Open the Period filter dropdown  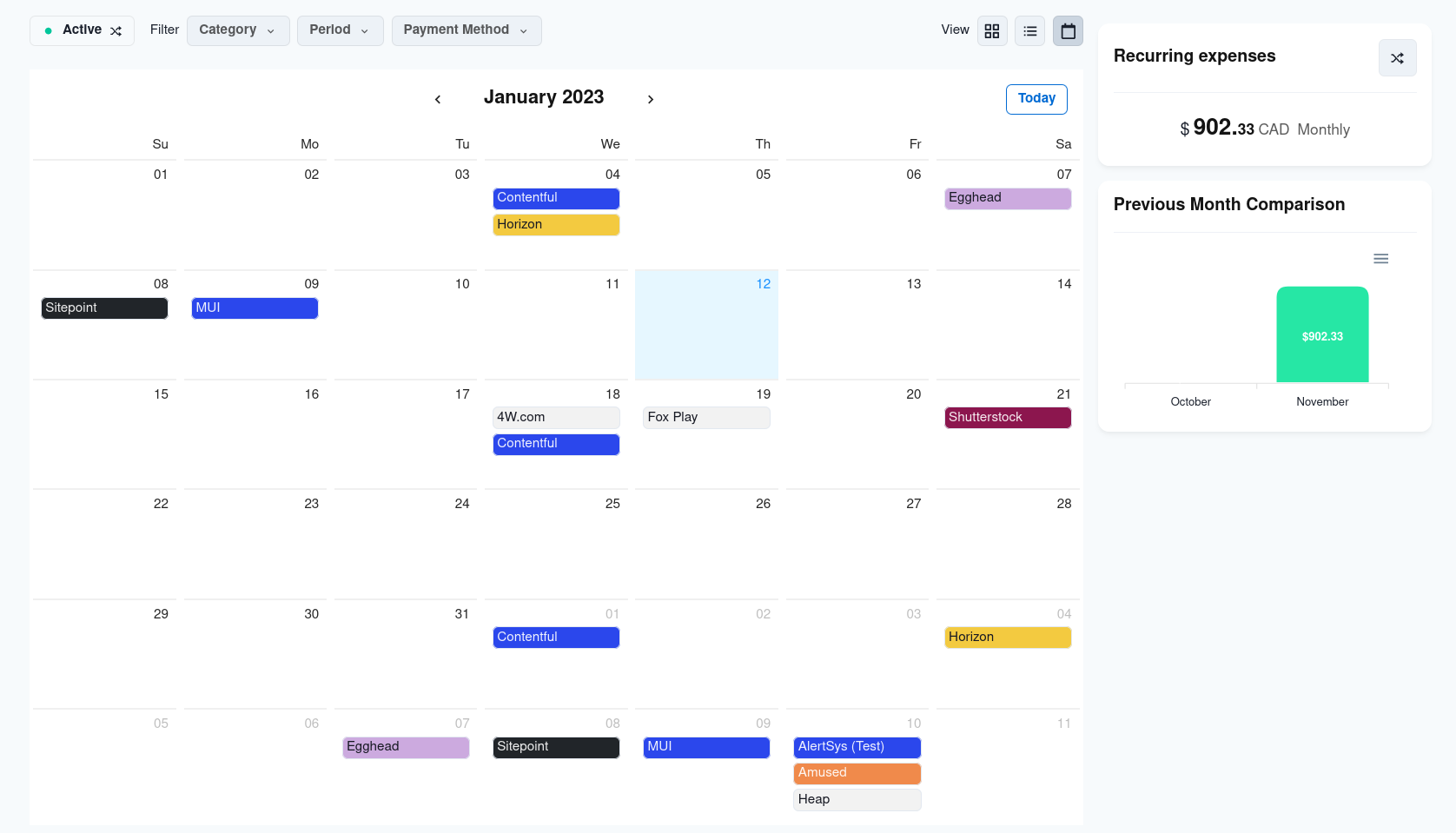340,30
